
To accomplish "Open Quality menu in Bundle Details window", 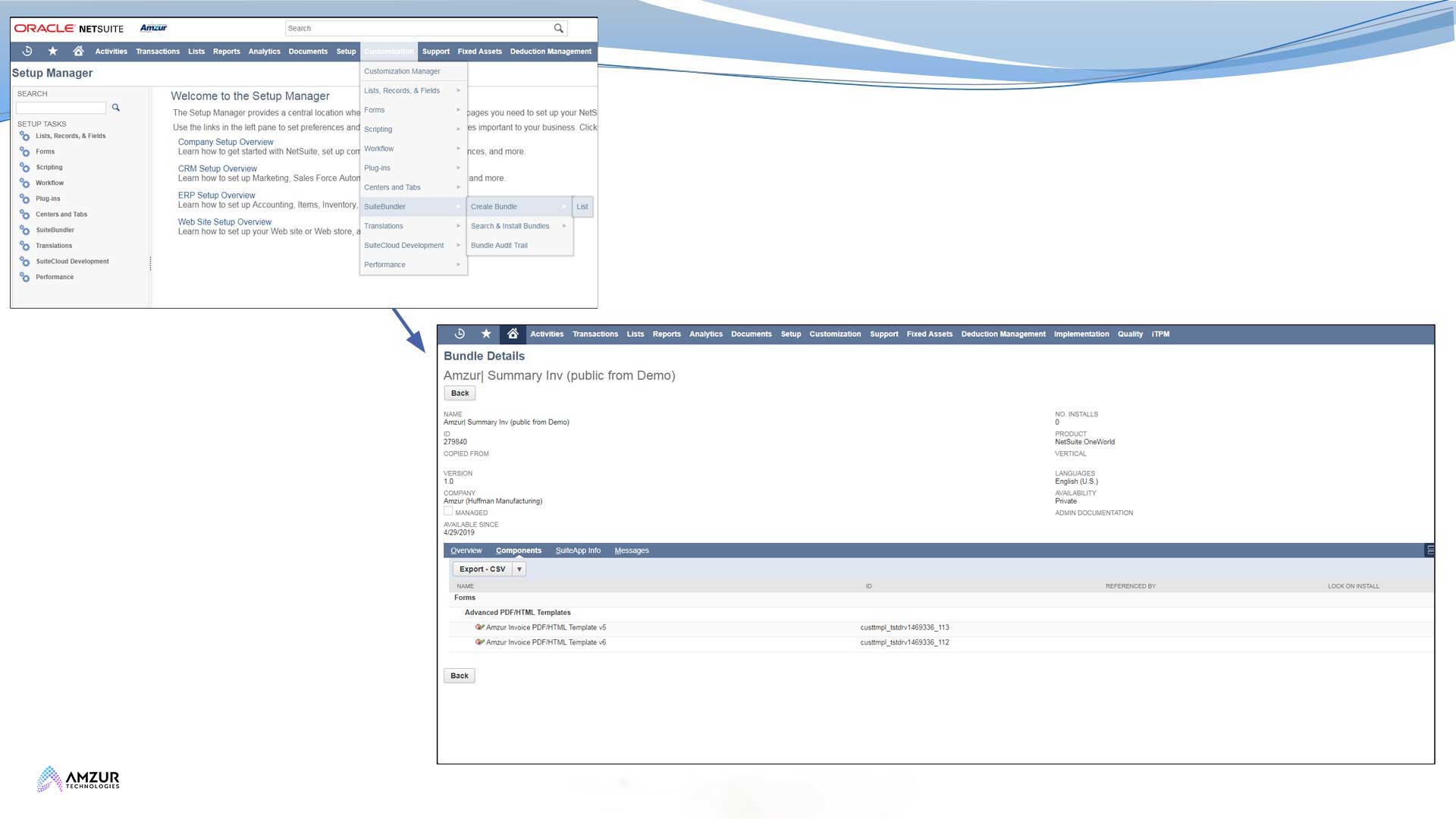I will [x=1130, y=334].
